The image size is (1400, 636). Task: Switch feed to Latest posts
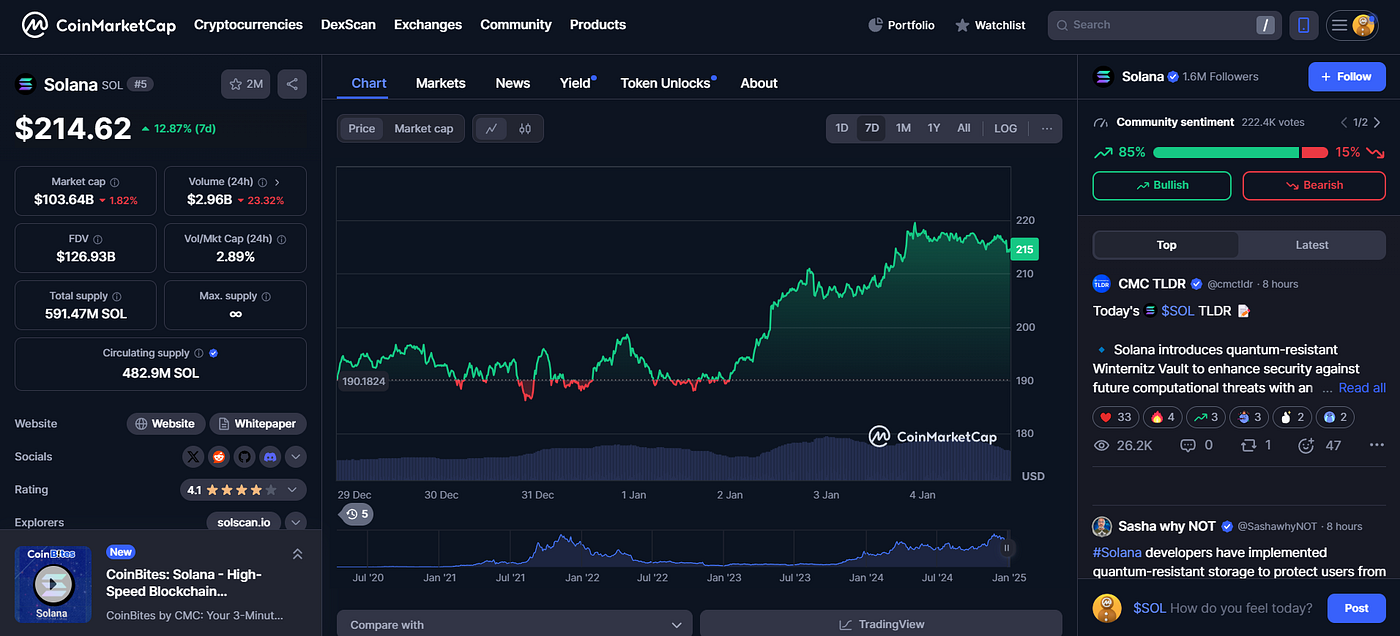point(1312,245)
